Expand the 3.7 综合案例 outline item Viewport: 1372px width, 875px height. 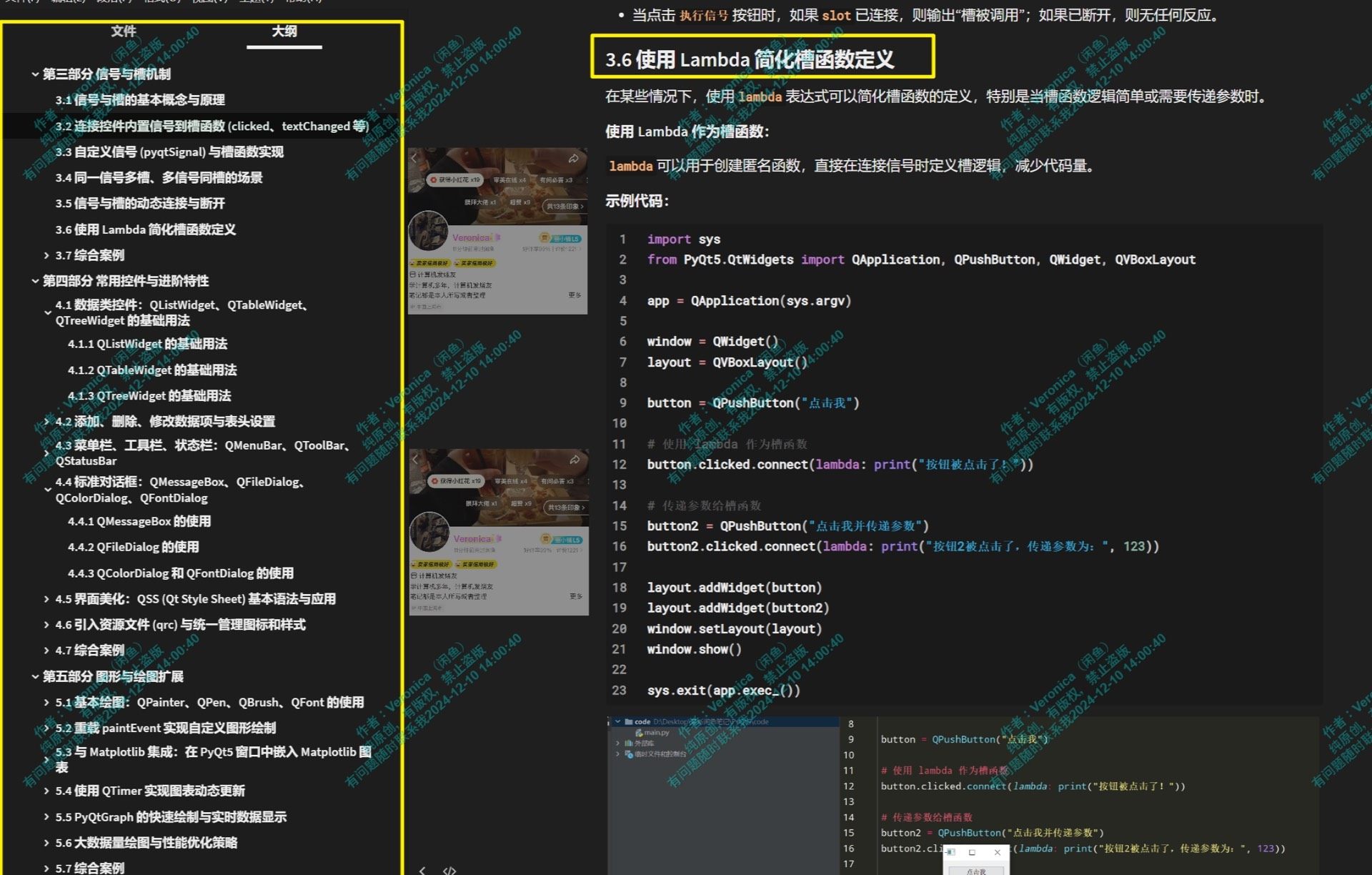tap(46, 255)
